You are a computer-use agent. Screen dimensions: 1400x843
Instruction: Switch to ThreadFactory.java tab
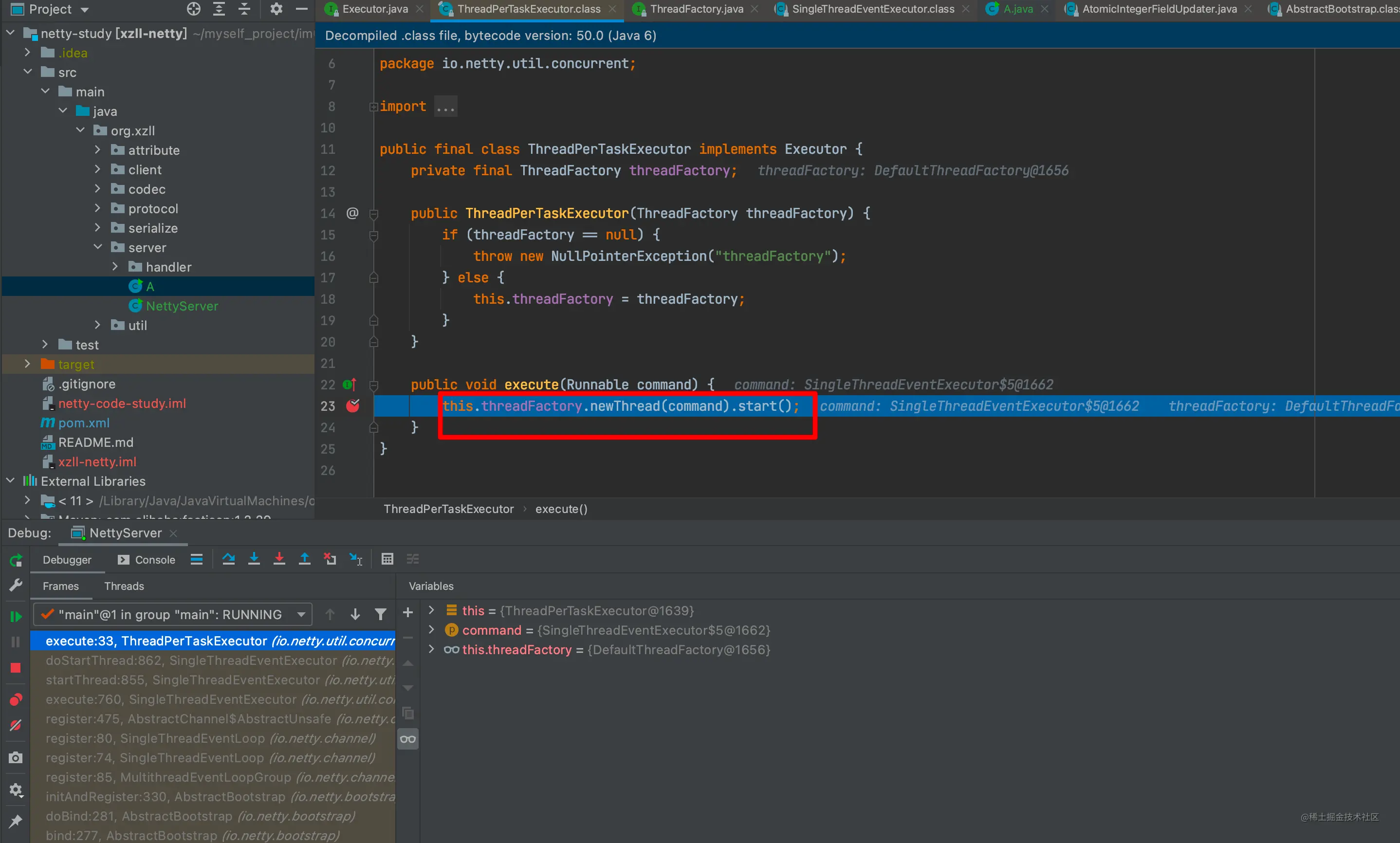[x=696, y=9]
